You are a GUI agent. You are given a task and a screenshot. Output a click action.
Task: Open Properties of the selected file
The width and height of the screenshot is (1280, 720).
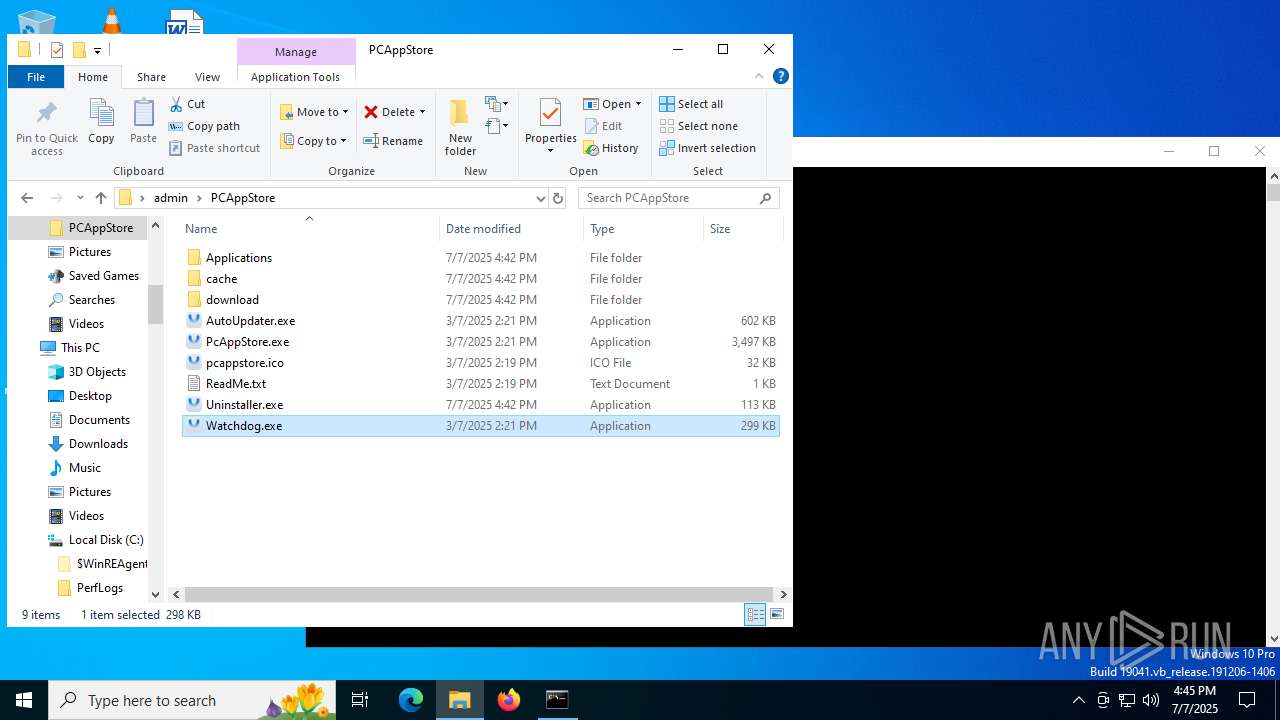click(x=550, y=128)
